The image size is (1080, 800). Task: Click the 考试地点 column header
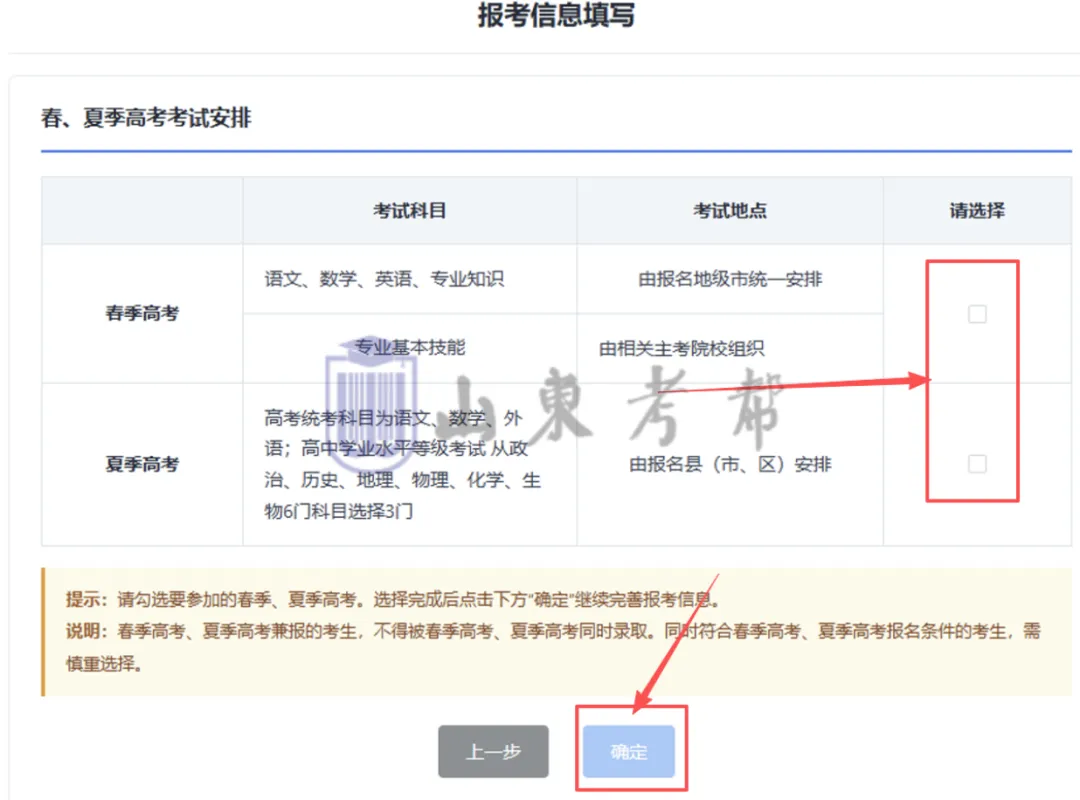730,211
